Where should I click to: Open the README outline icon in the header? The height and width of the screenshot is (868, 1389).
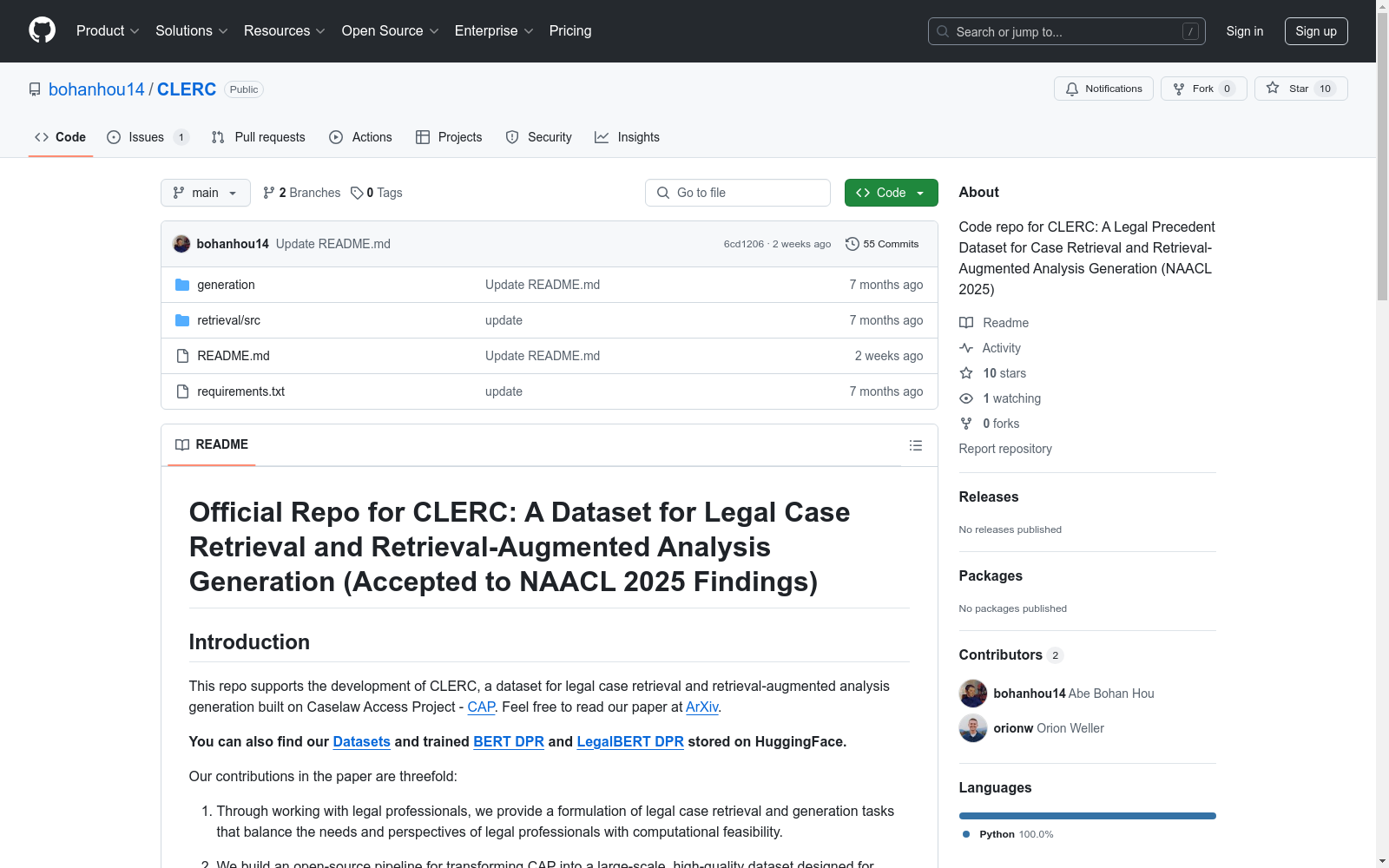click(x=916, y=444)
